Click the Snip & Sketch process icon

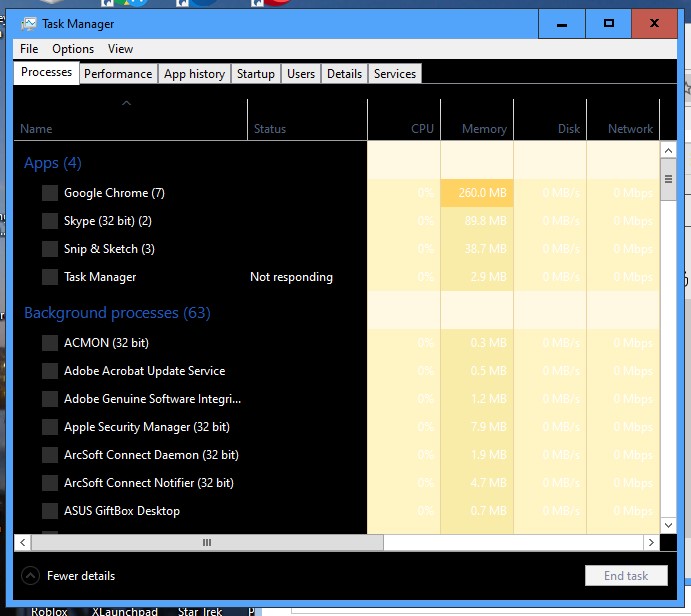tap(50, 249)
